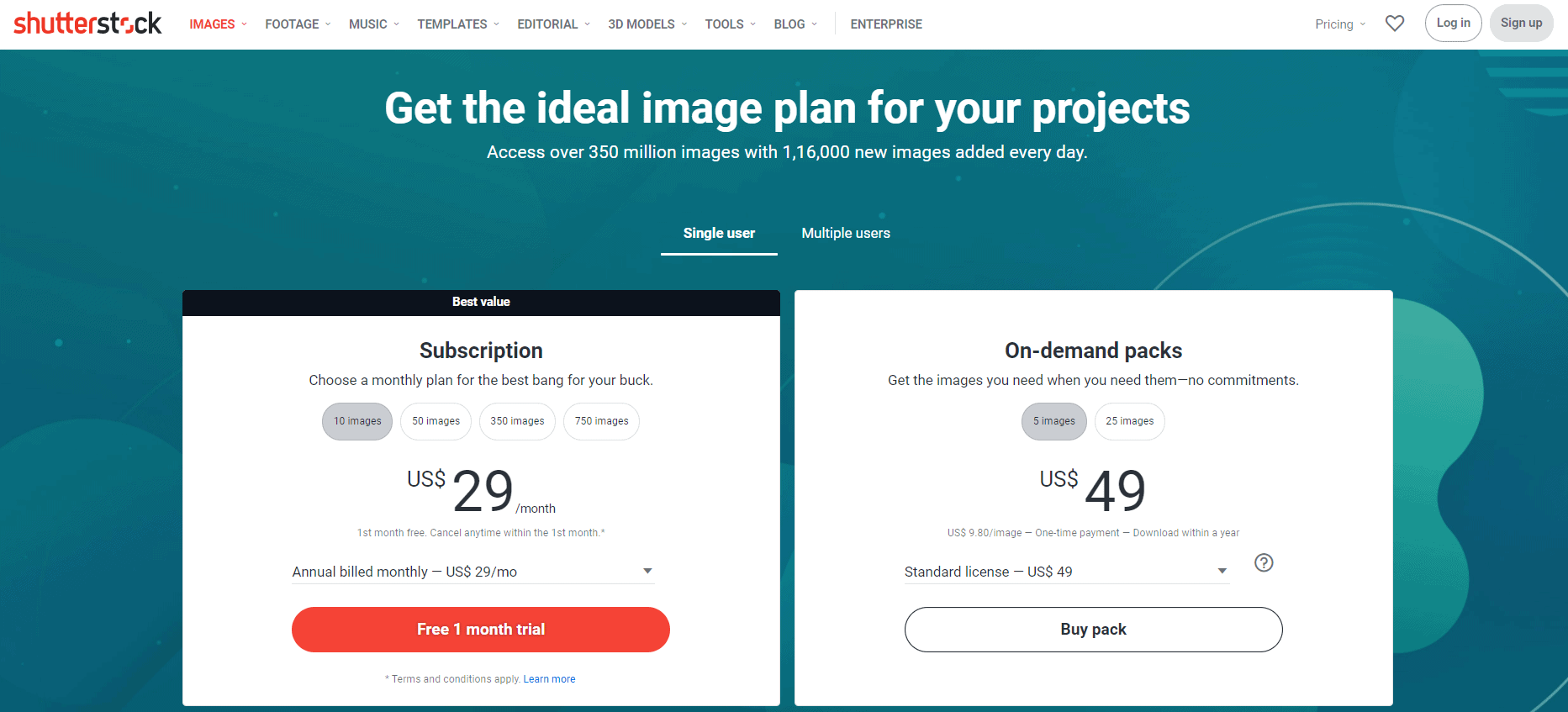1568x712 pixels.
Task: Click the help question mark icon
Action: [x=1264, y=562]
